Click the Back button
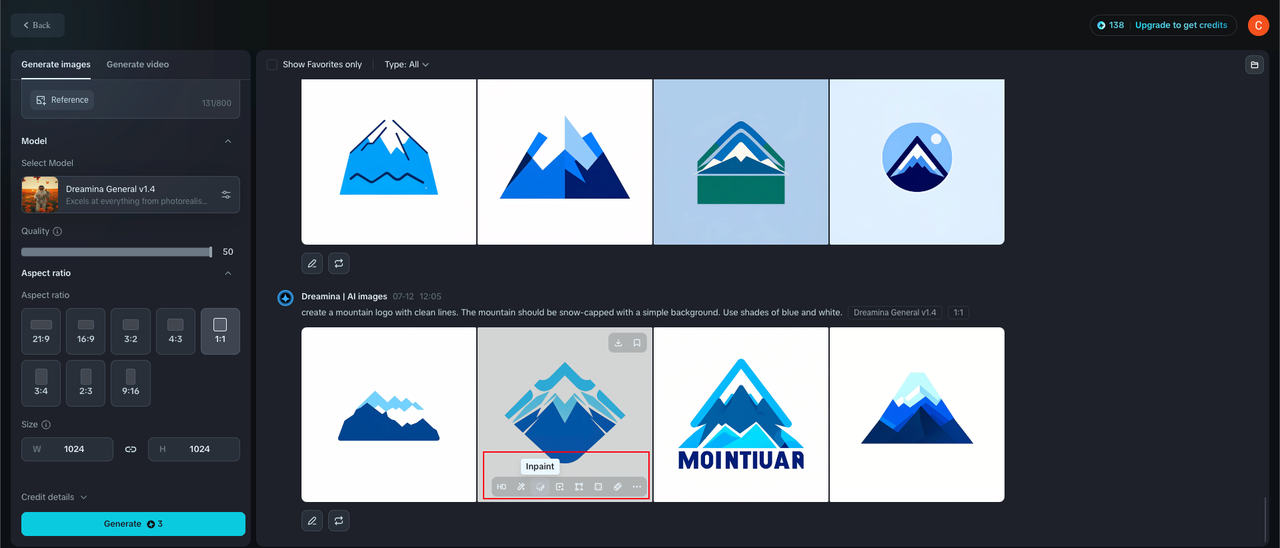The image size is (1280, 548). [38, 25]
